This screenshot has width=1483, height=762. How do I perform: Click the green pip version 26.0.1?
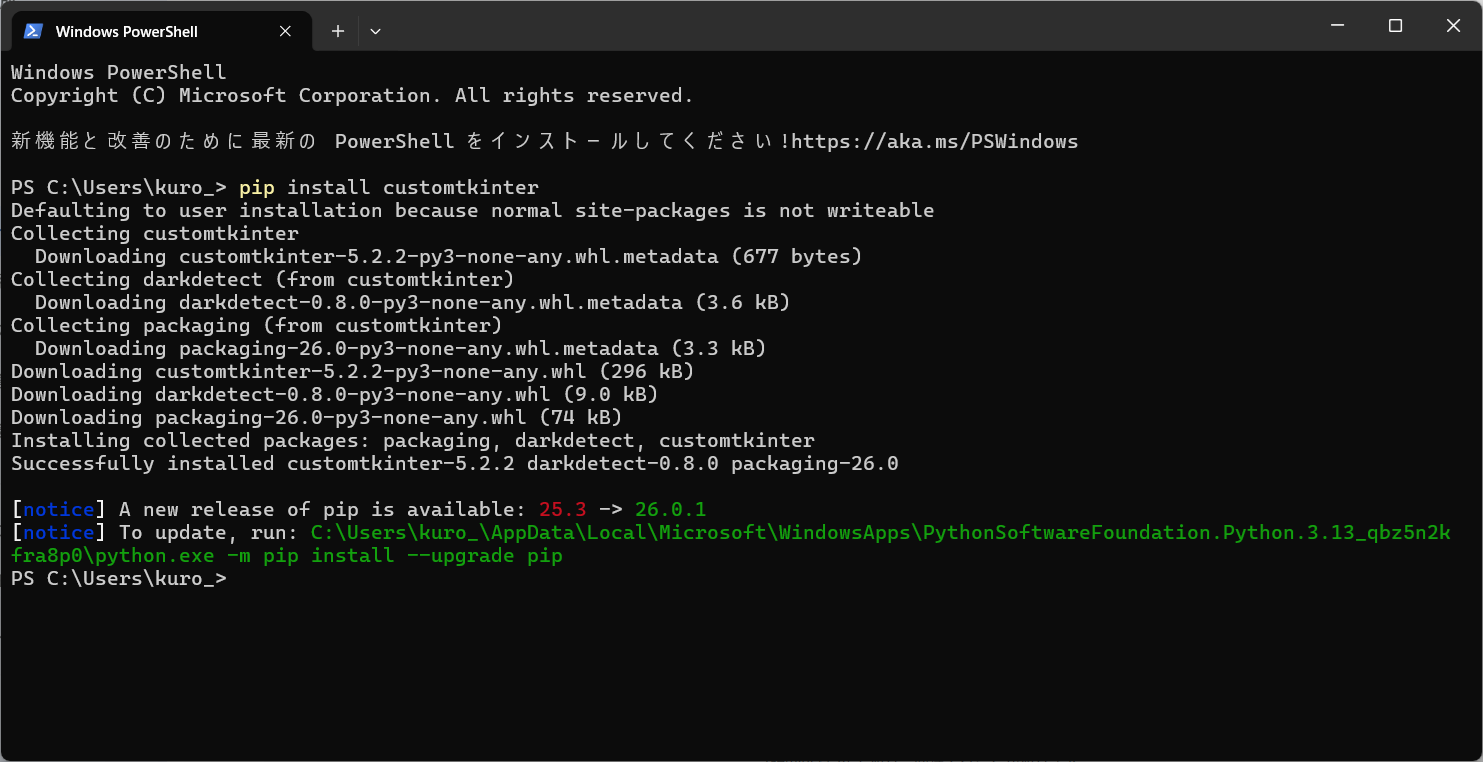[670, 510]
